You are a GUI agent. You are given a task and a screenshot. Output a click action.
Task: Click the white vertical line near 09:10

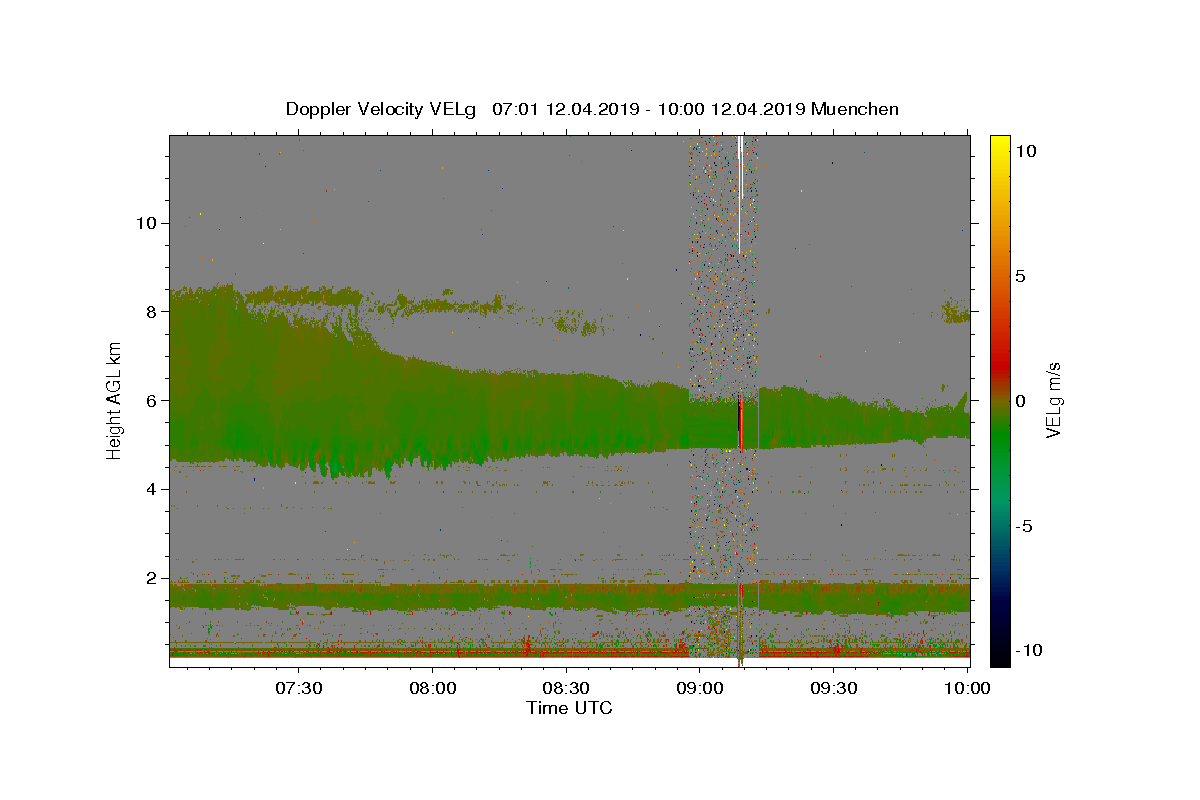coord(739,195)
